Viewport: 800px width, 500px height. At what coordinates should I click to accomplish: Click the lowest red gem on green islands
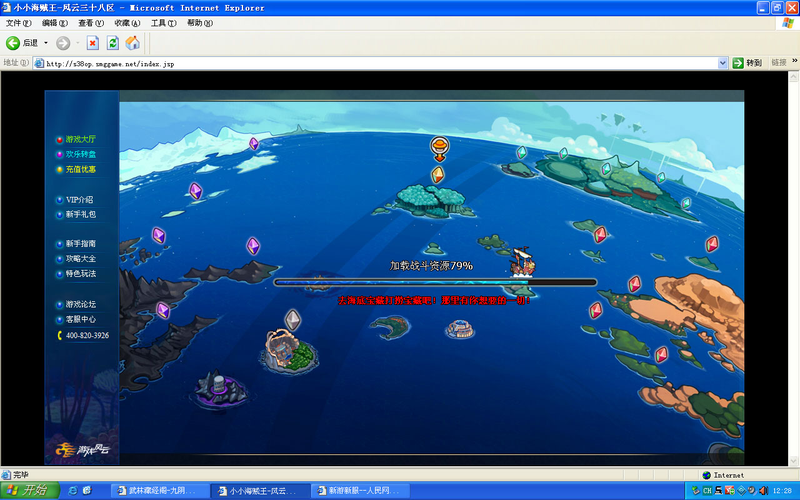coord(661,354)
